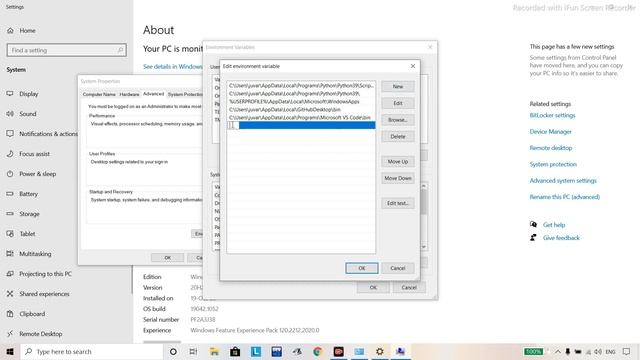Open Power & sleep settings
This screenshot has height=360, width=640.
coord(38,174)
